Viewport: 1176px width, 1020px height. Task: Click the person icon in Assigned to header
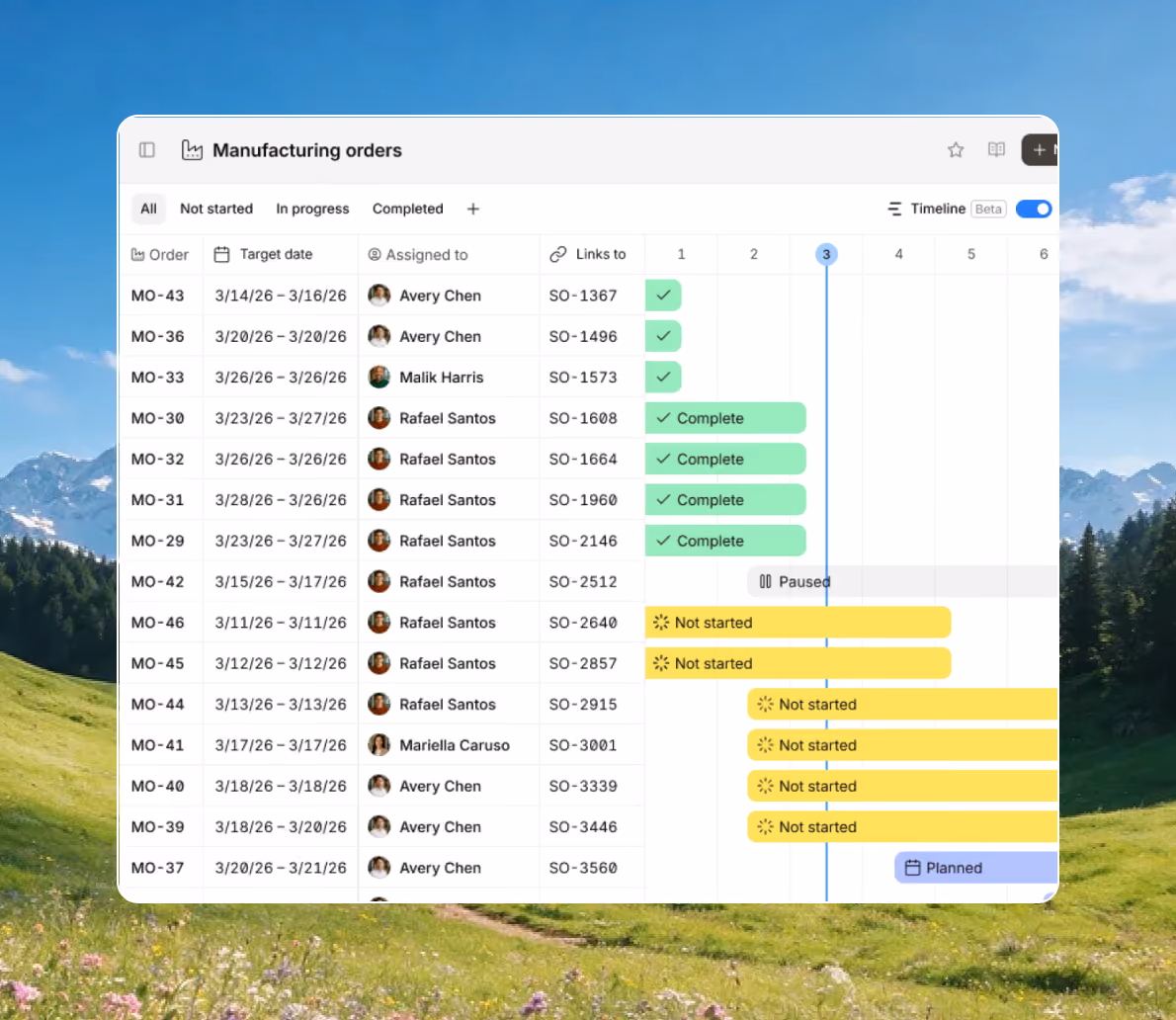(x=375, y=254)
